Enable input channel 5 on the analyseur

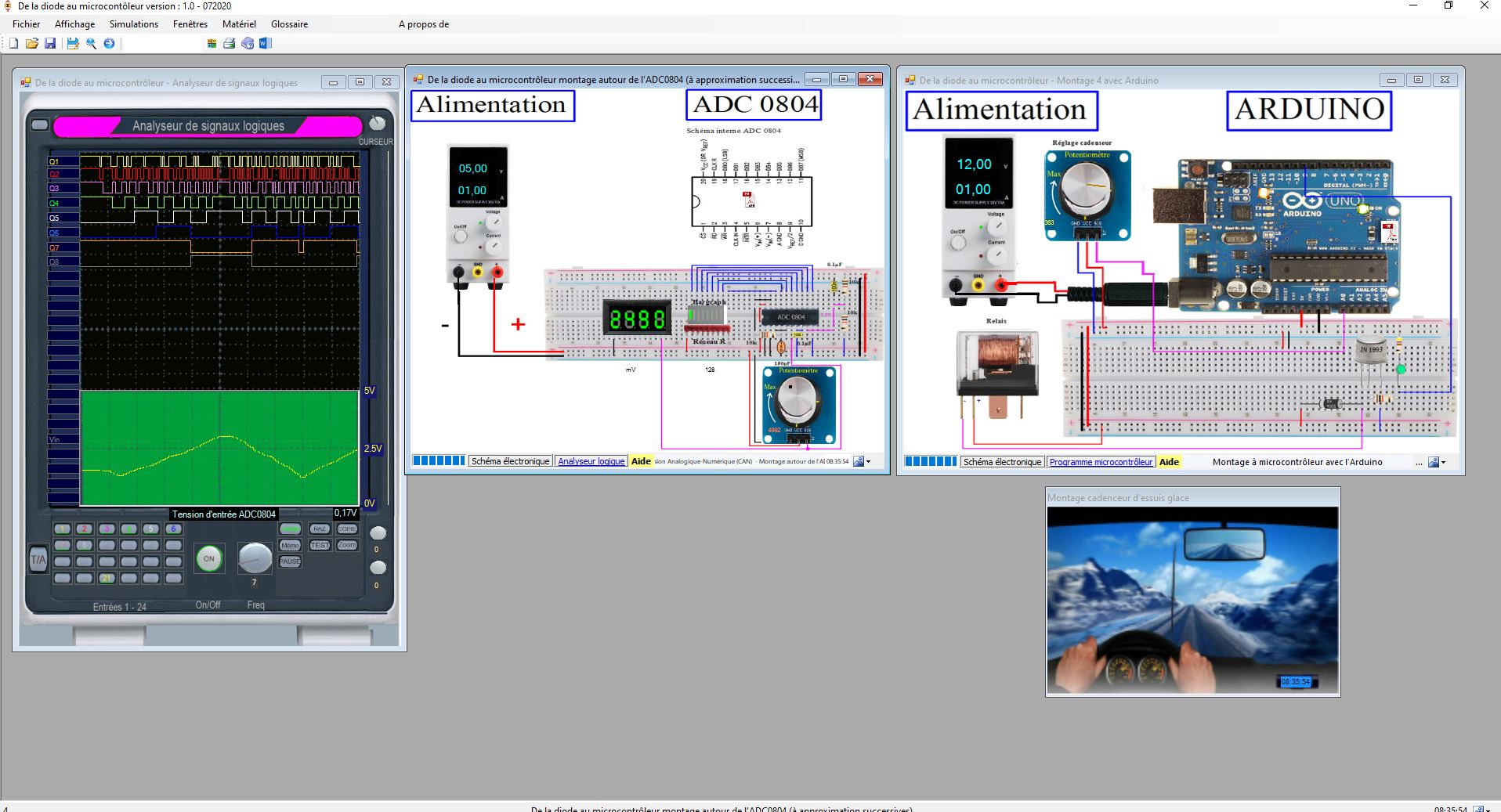point(150,529)
